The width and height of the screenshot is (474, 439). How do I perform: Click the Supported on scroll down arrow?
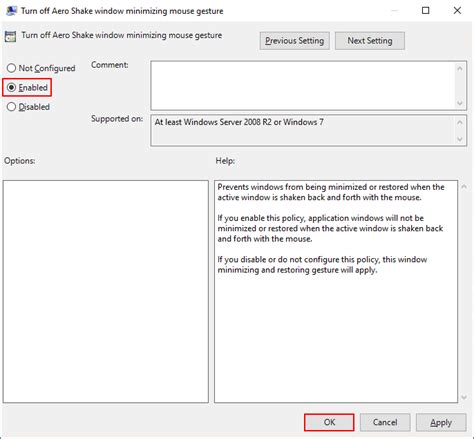[x=460, y=139]
